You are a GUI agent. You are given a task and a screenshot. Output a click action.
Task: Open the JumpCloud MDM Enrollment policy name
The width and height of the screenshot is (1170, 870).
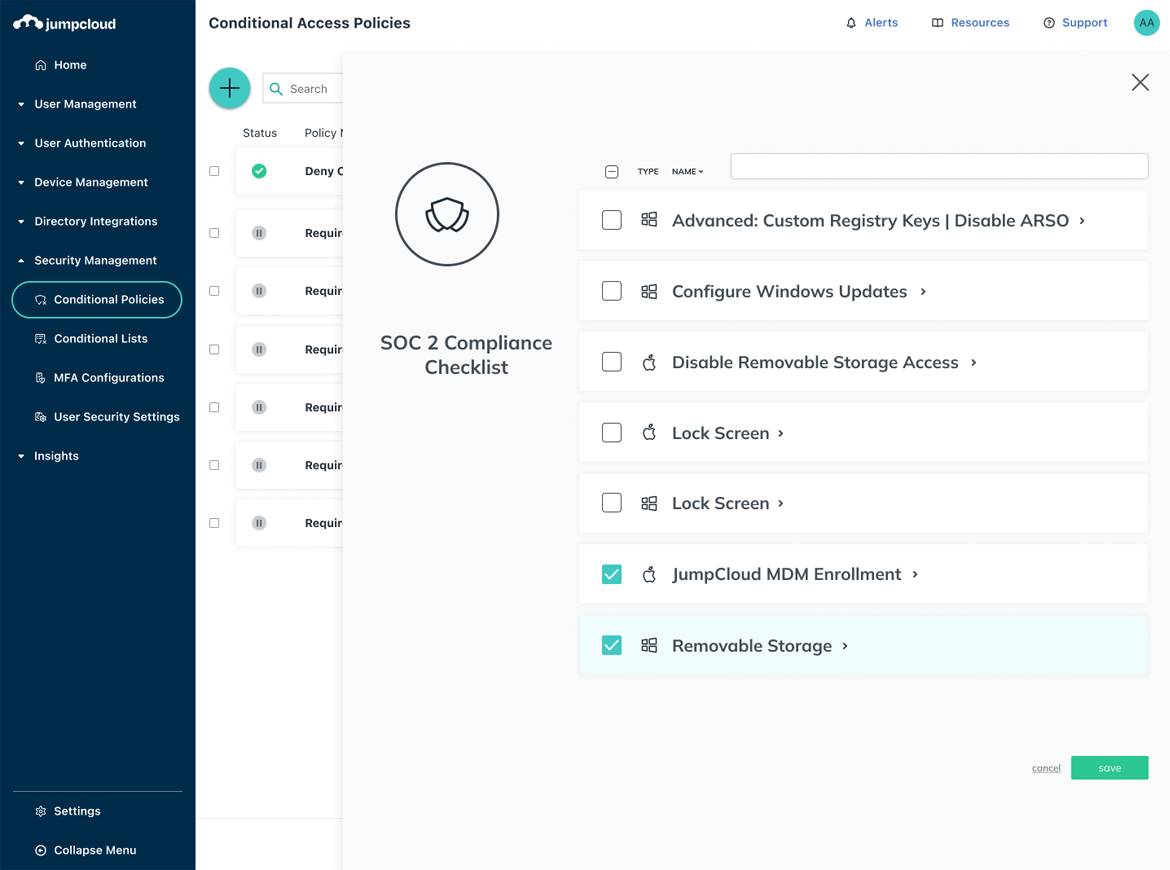click(x=786, y=575)
